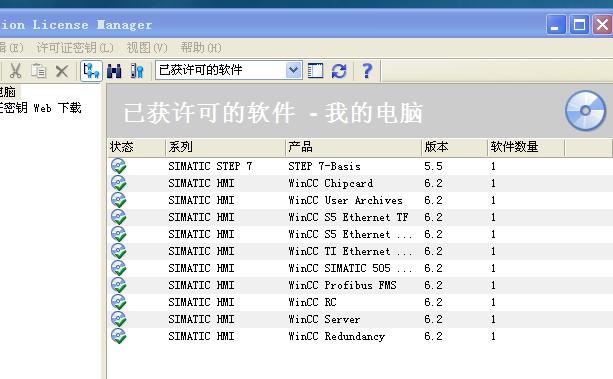Screen dimensions: 613x379
Task: Select the WinCC Redundancy product
Action: point(336,336)
